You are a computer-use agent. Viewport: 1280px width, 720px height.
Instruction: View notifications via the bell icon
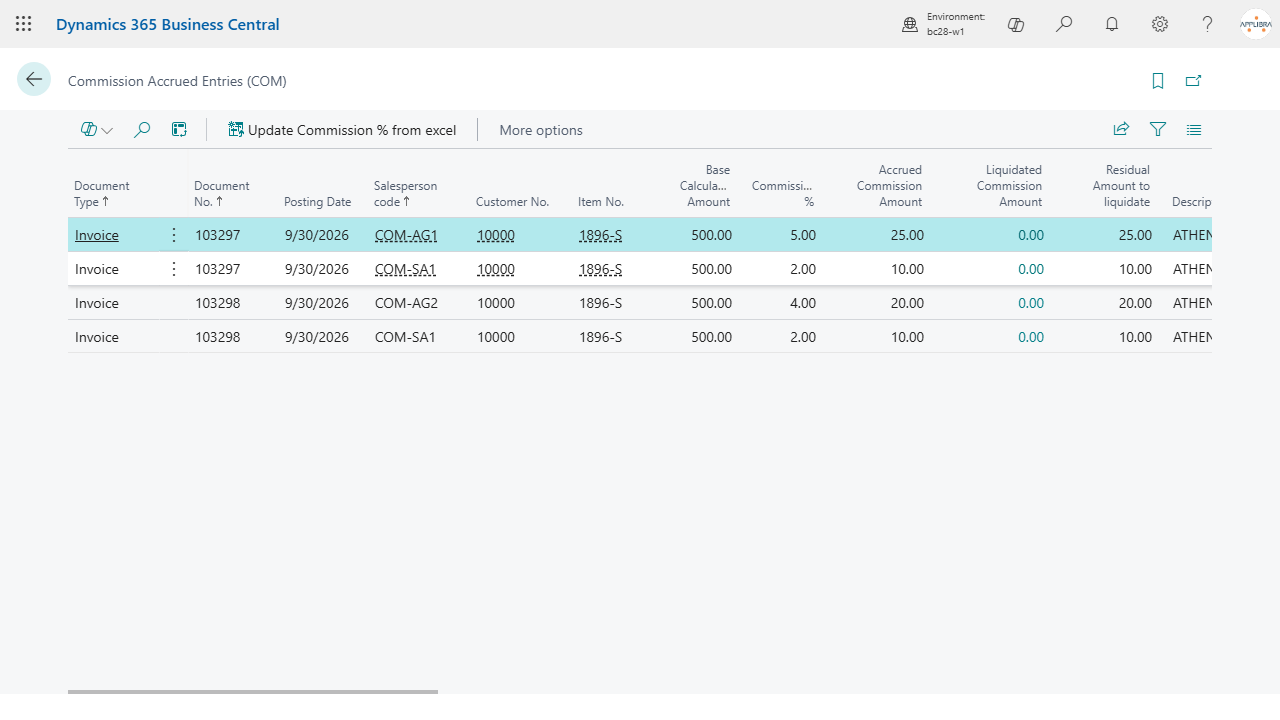tap(1112, 24)
